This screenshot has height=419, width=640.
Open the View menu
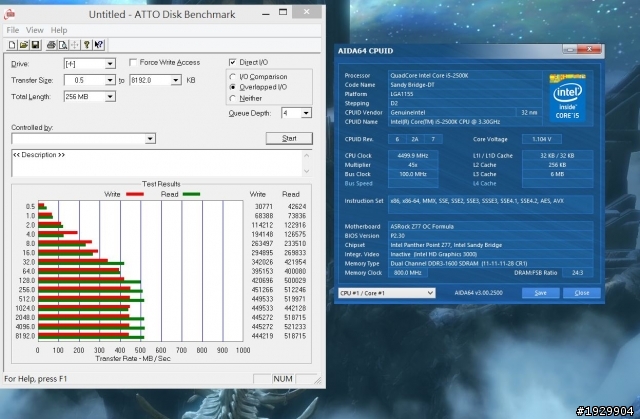pyautogui.click(x=35, y=30)
